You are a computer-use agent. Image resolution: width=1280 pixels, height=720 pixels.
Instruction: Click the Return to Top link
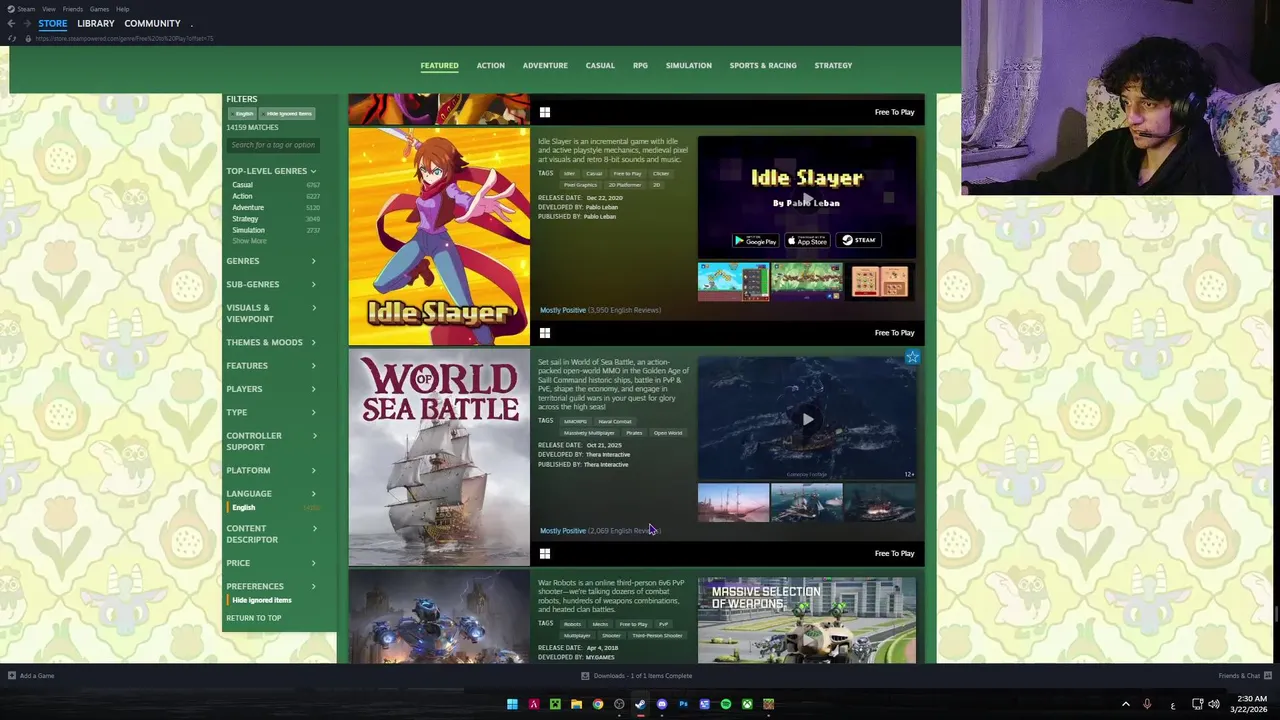pos(253,618)
